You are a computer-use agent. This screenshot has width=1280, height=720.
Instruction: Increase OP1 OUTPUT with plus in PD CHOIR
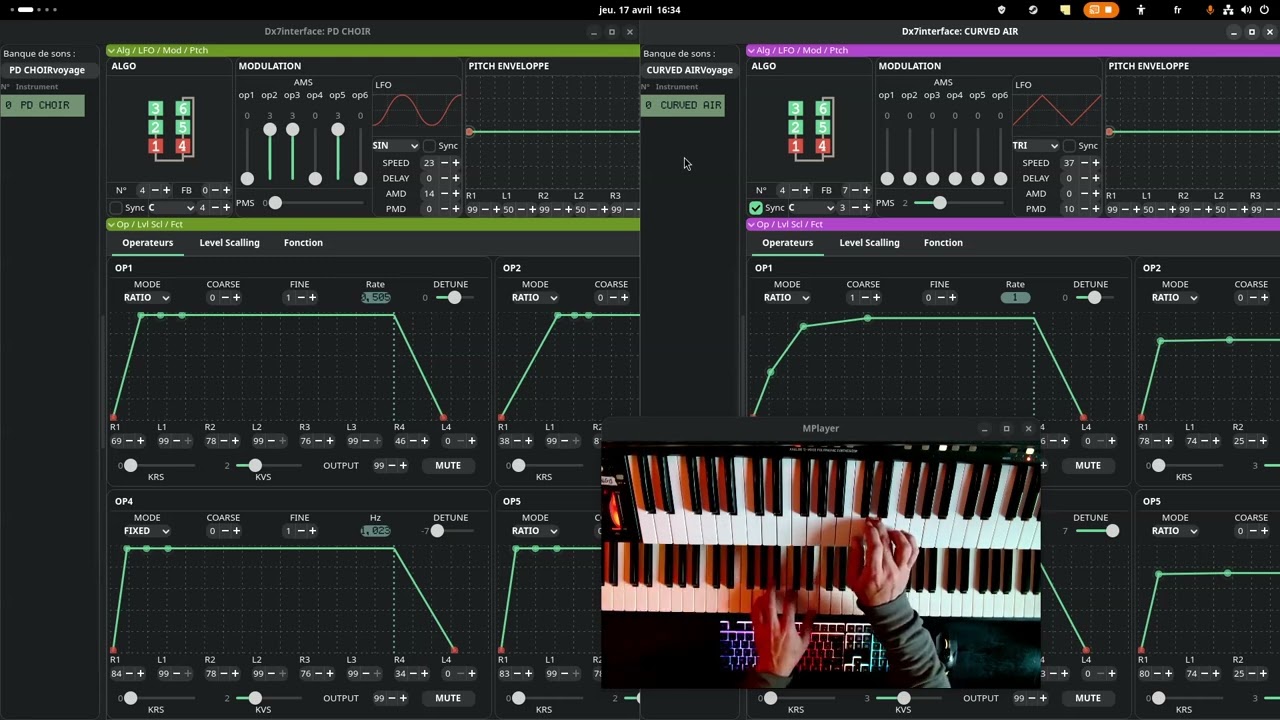click(403, 465)
